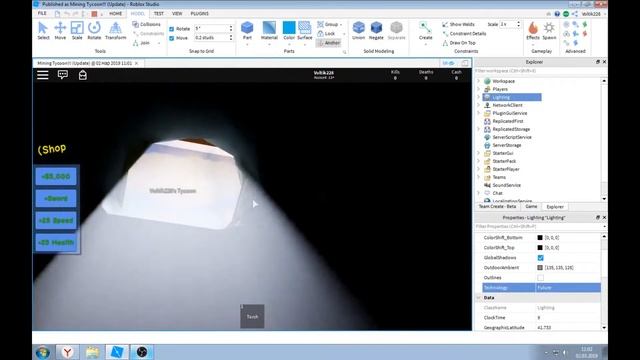The width and height of the screenshot is (640, 360).
Task: Switch to the HOME ribbon tab
Action: point(116,13)
